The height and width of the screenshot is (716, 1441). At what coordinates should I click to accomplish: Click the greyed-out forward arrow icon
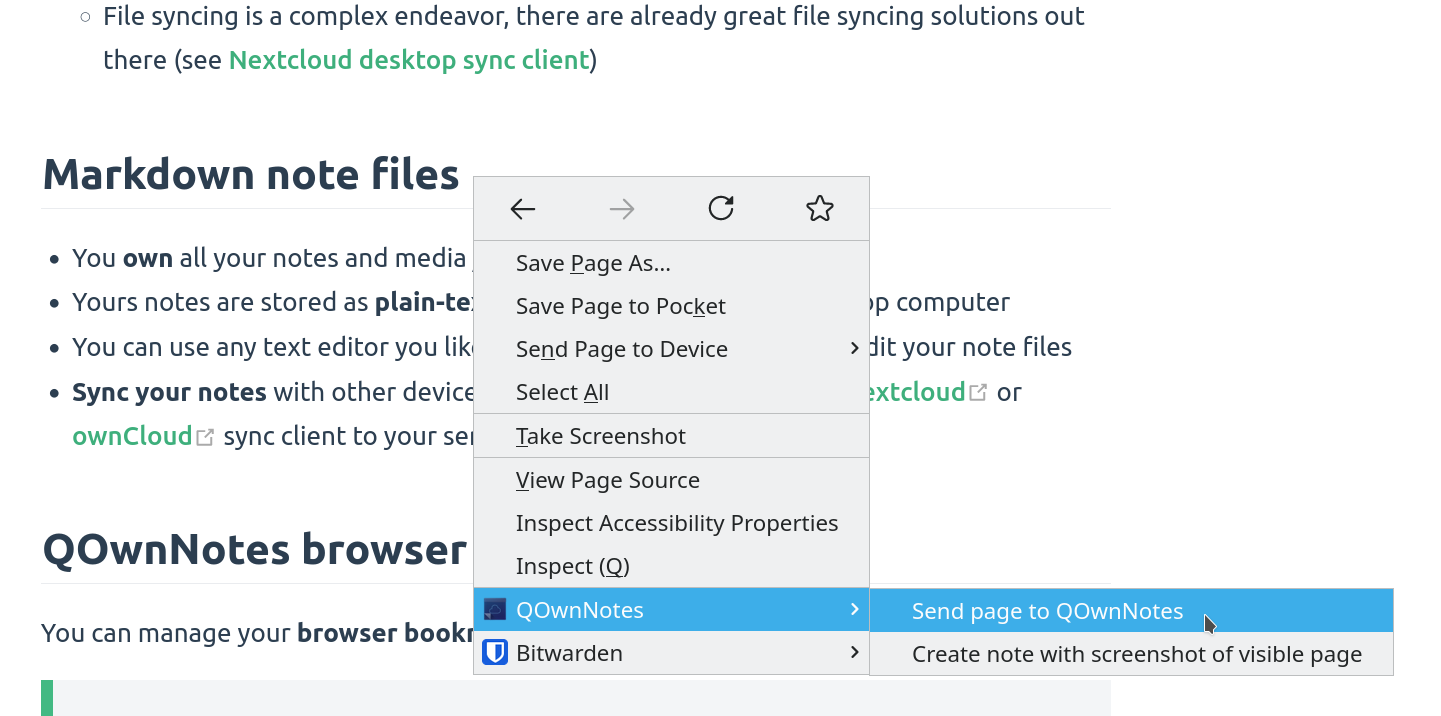[x=622, y=209]
